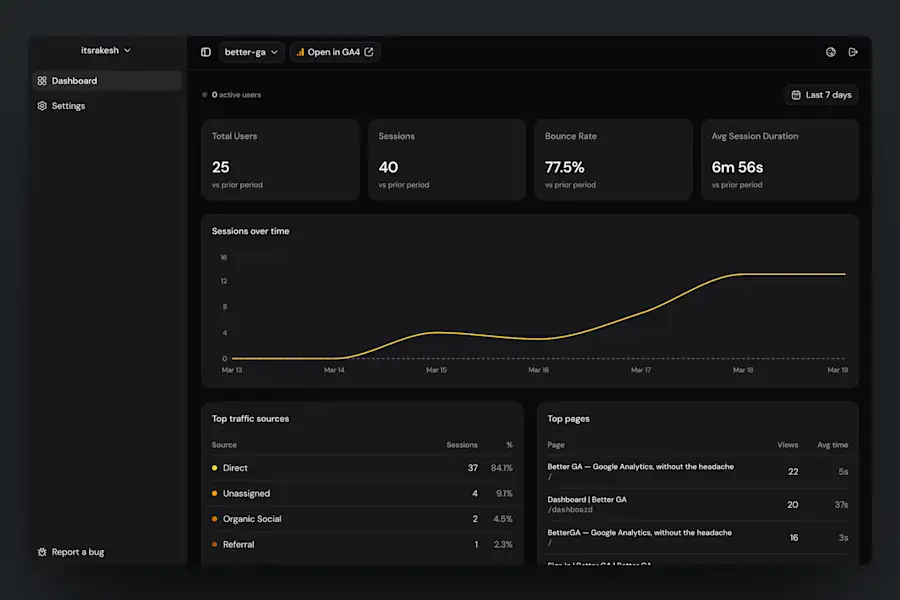Click the Organic Social source row
Screen dimensions: 900x600
click(362, 519)
